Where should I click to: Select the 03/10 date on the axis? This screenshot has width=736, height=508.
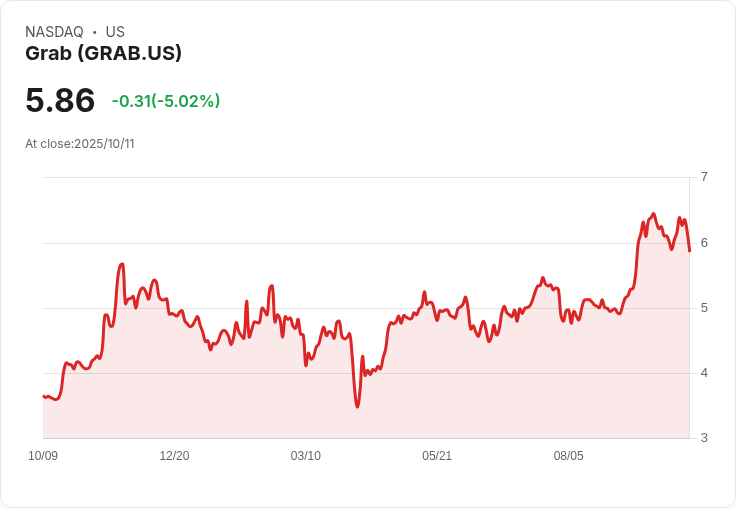pyautogui.click(x=305, y=456)
